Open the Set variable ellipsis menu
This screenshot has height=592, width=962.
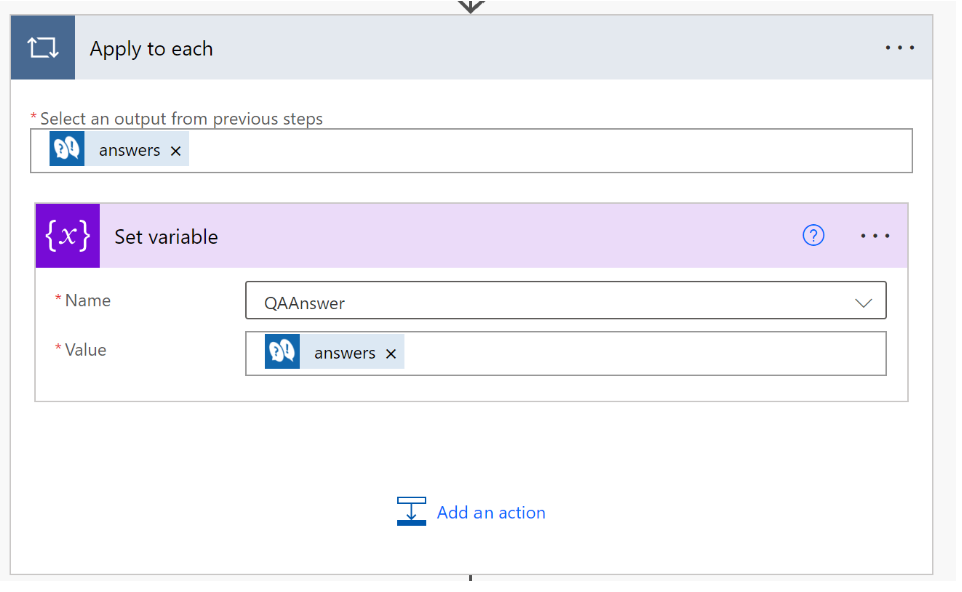coord(875,236)
